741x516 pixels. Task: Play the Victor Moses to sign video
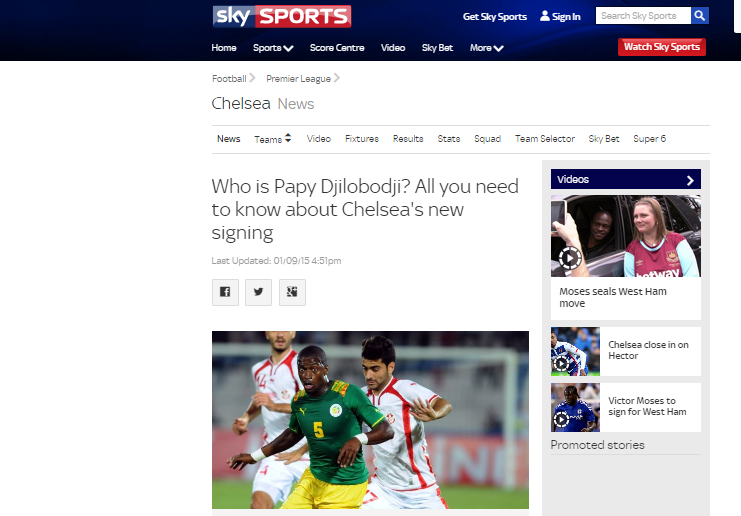point(561,419)
